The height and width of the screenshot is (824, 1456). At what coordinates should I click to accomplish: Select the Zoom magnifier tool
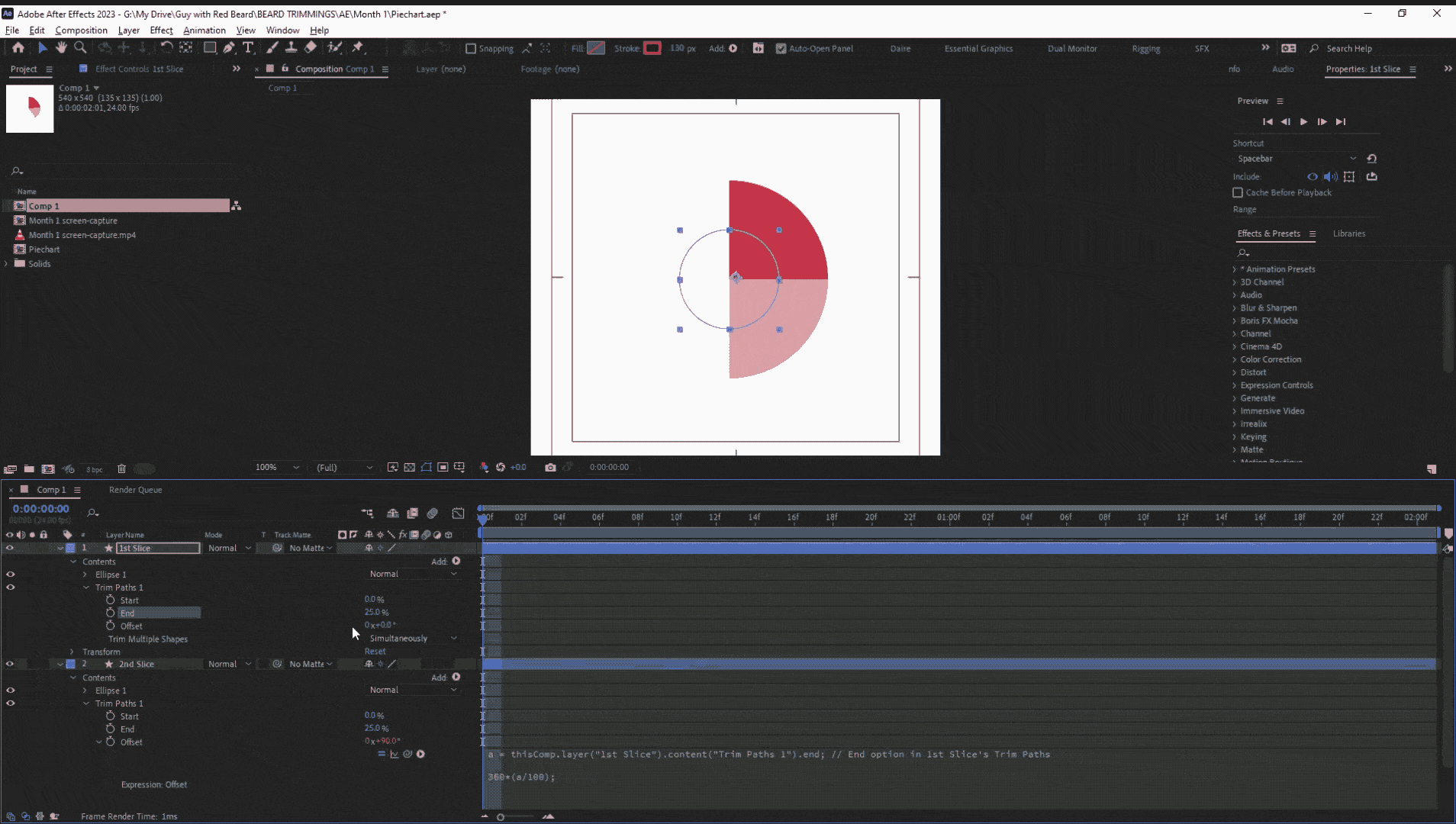[x=80, y=47]
